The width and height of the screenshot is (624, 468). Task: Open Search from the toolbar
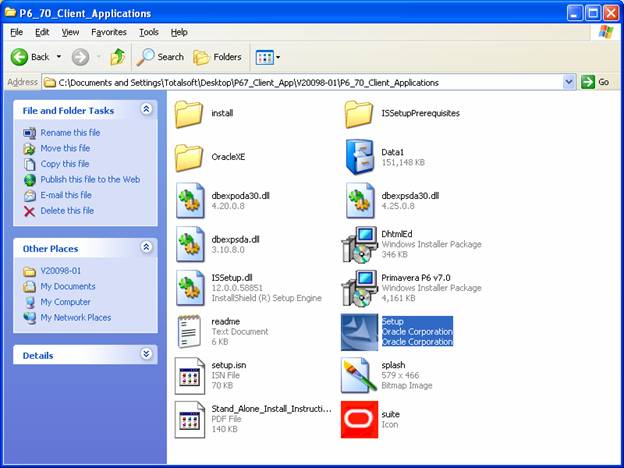point(160,57)
